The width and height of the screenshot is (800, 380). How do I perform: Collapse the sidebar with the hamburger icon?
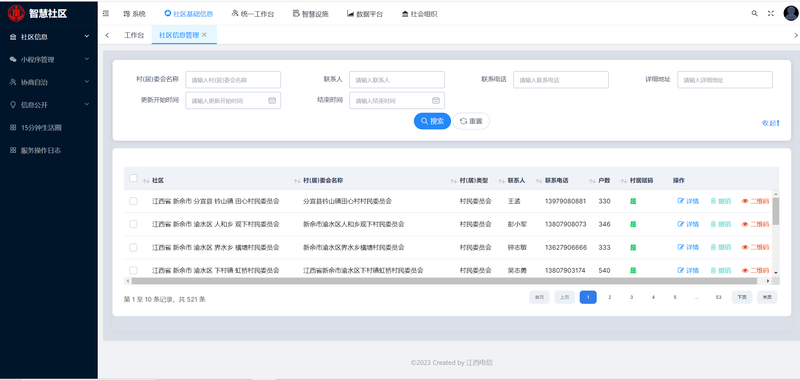pyautogui.click(x=106, y=14)
